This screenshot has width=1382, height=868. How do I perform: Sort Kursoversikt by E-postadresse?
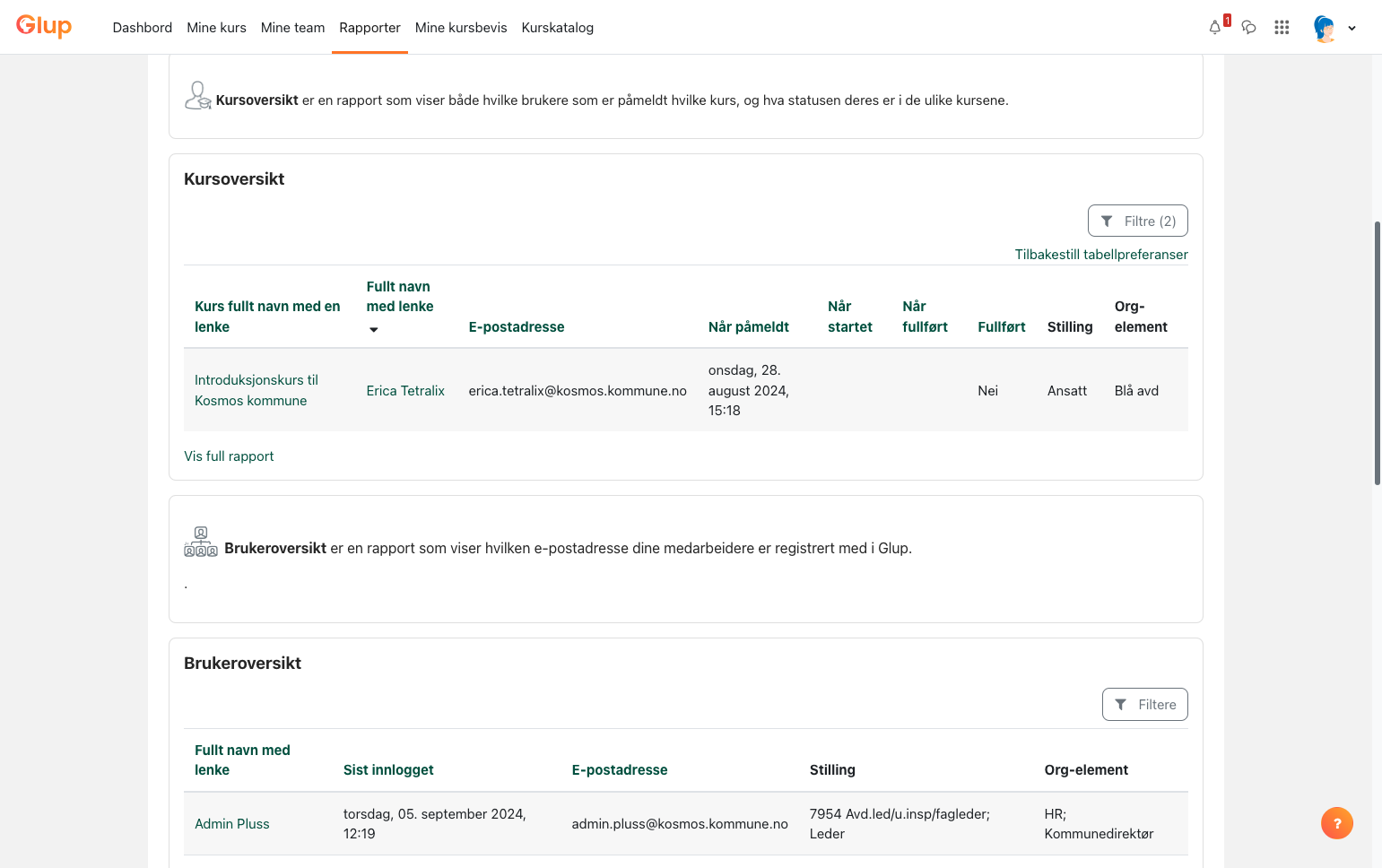[517, 326]
